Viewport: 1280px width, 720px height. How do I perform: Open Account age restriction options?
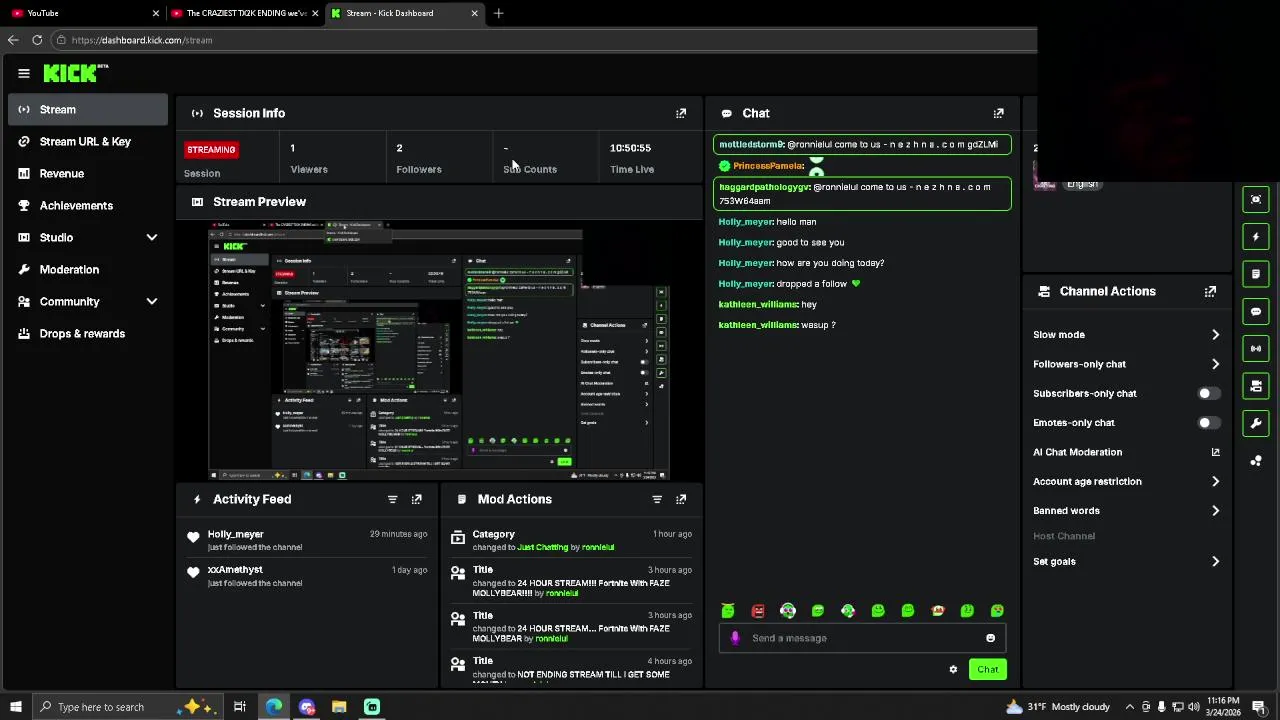[x=1127, y=481]
